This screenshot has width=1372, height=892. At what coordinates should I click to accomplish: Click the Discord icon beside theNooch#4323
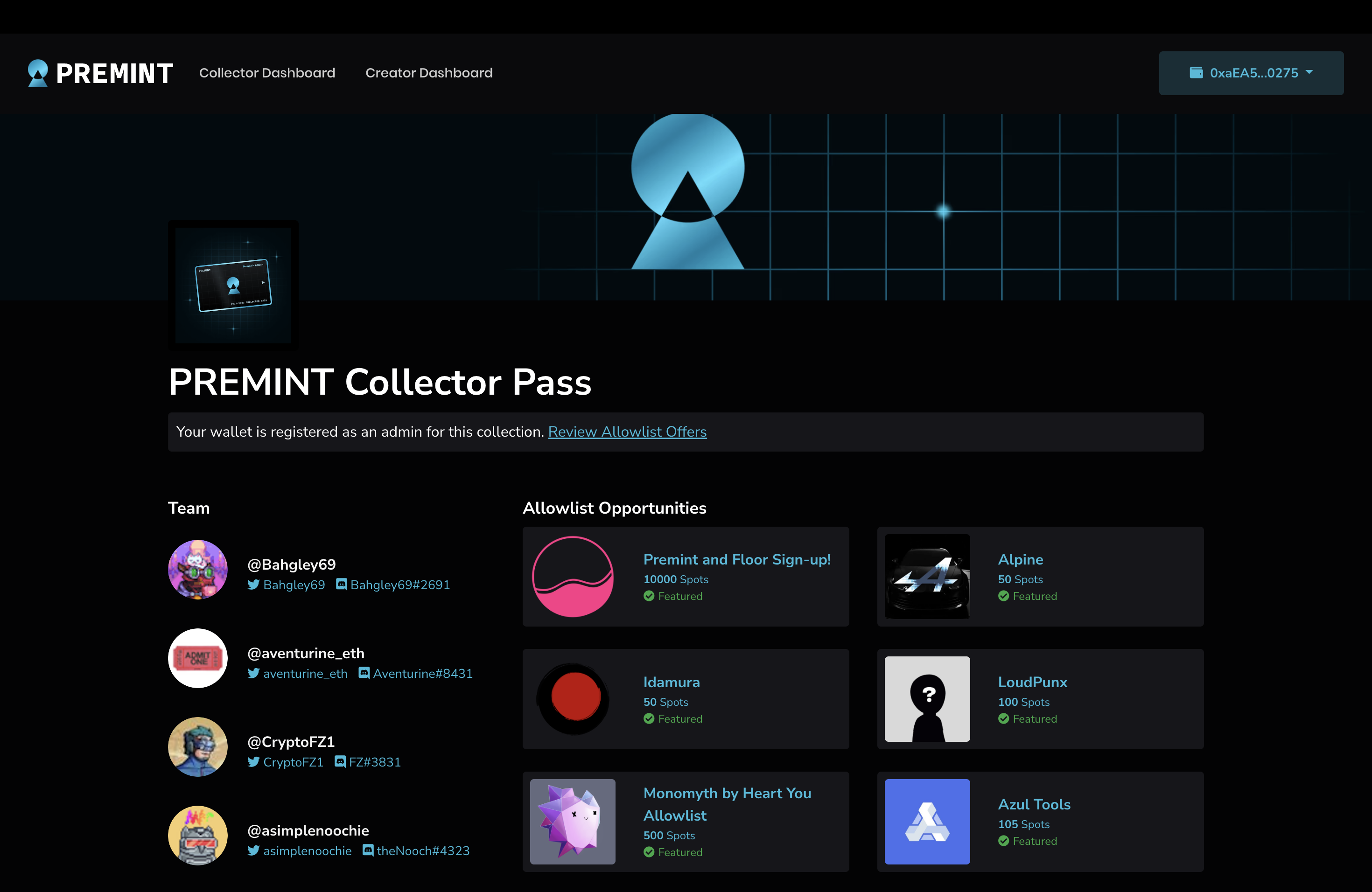tap(368, 851)
